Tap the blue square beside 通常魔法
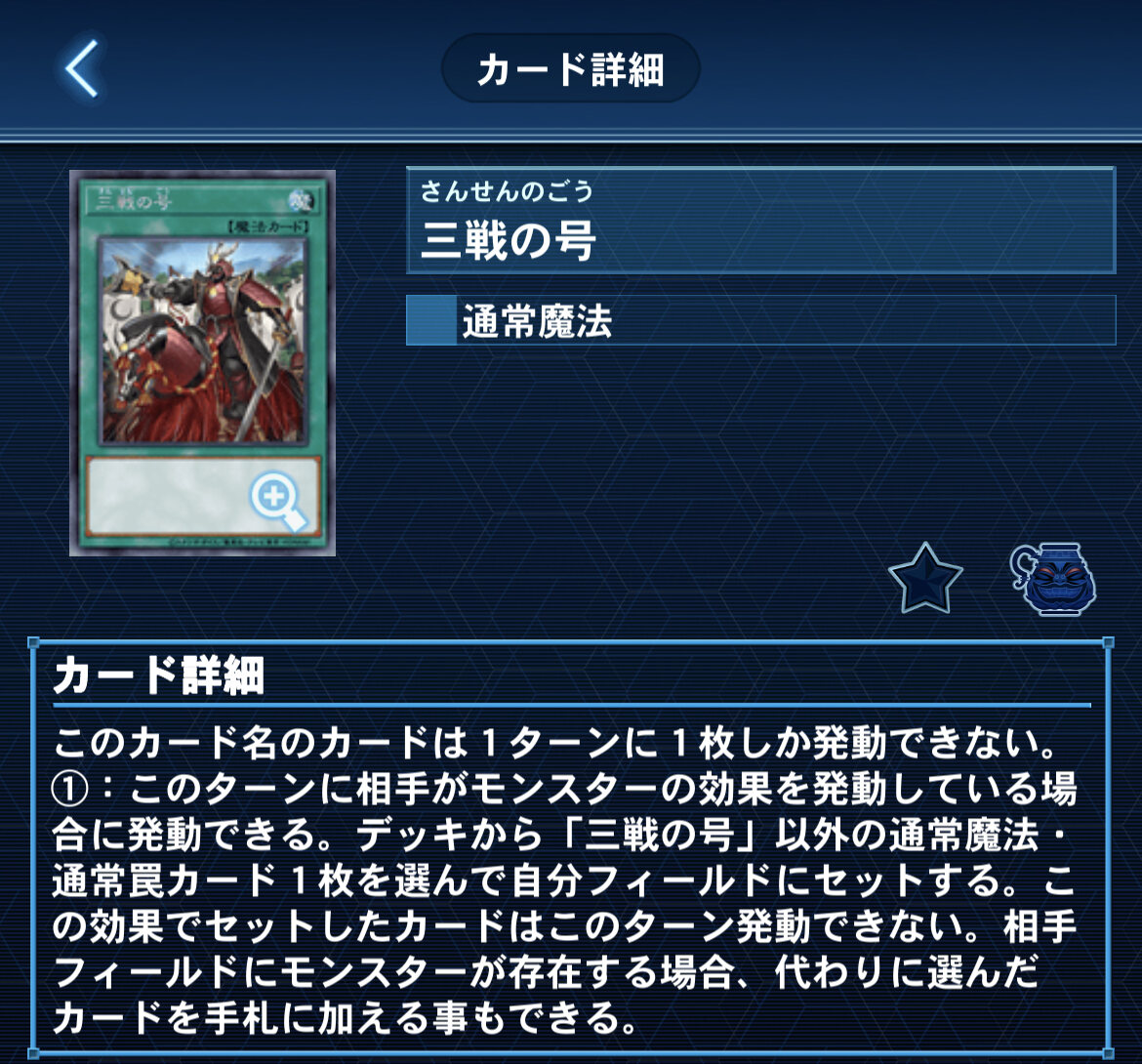 tap(430, 320)
